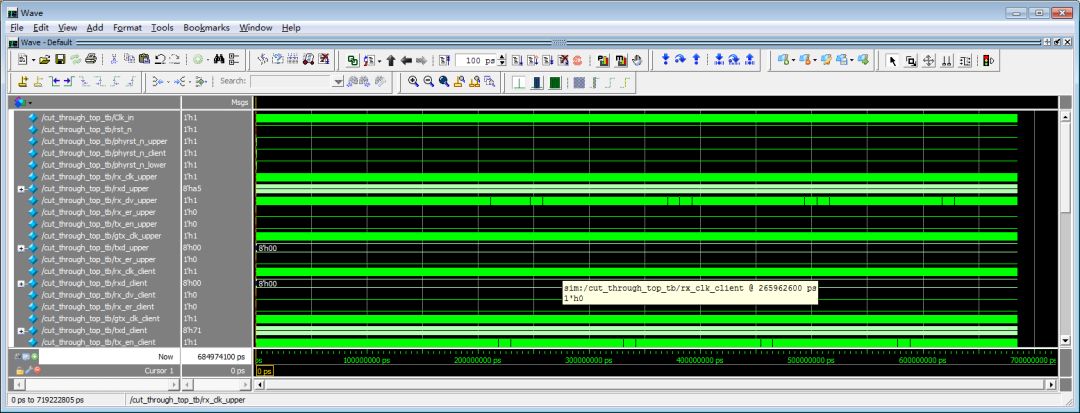The image size is (1080, 413).
Task: Click the Paste clipboard icon
Action: 144,60
